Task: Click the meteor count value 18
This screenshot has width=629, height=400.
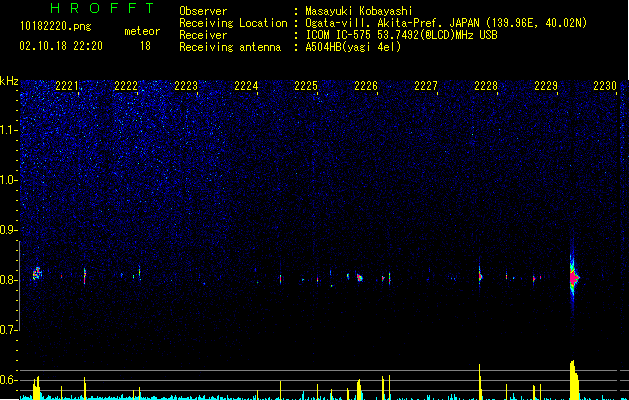Action: tap(145, 46)
